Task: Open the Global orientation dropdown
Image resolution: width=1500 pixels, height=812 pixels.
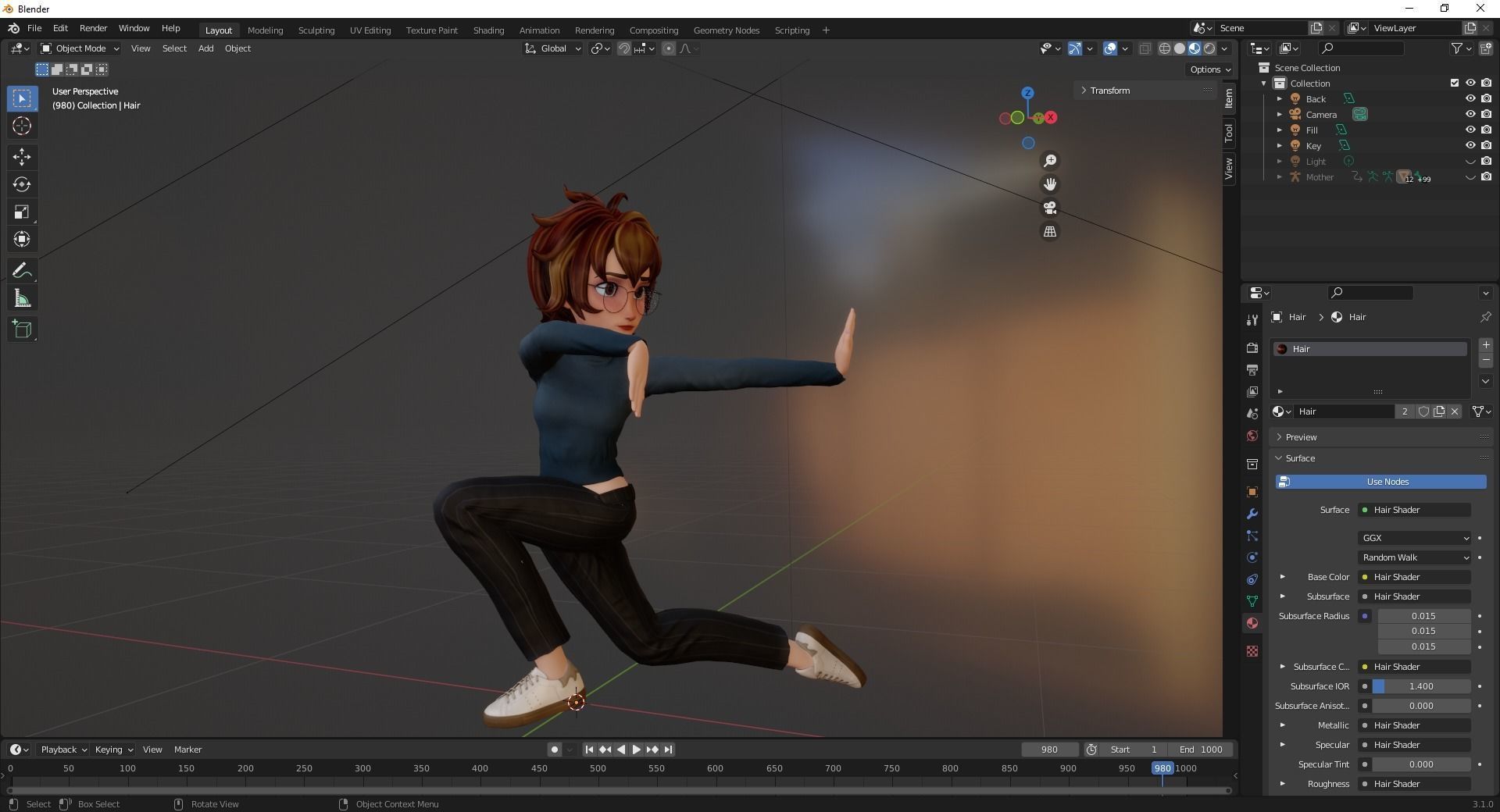Action: pos(552,48)
